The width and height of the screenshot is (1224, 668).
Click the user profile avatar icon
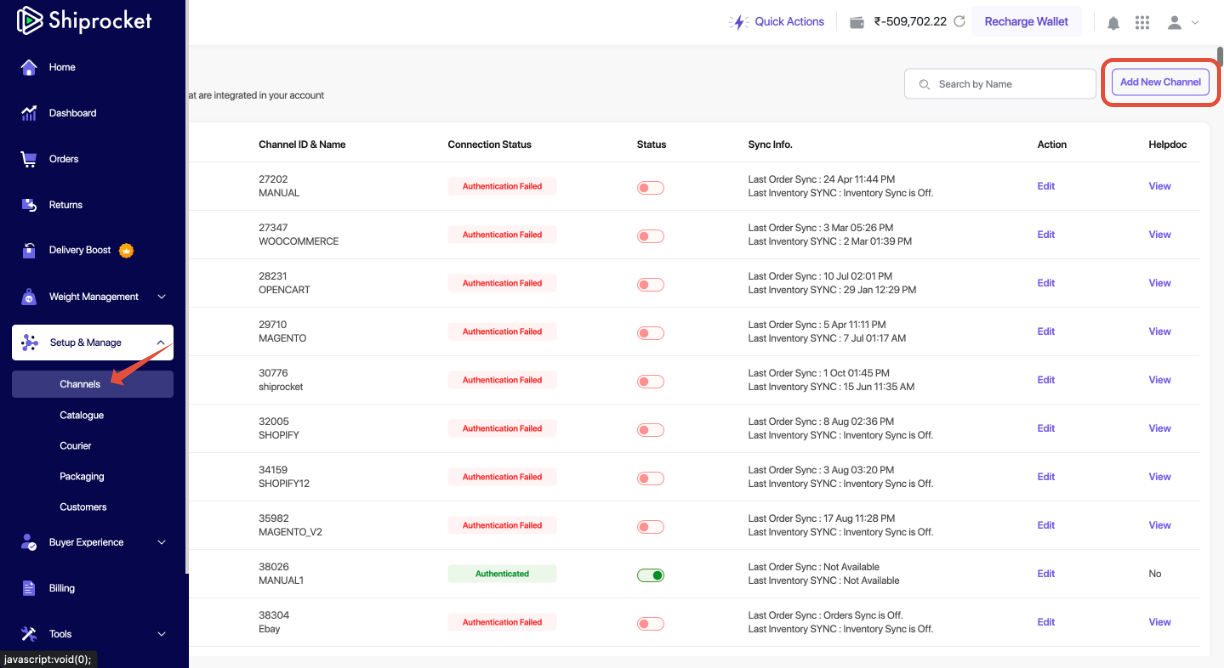click(x=1175, y=22)
